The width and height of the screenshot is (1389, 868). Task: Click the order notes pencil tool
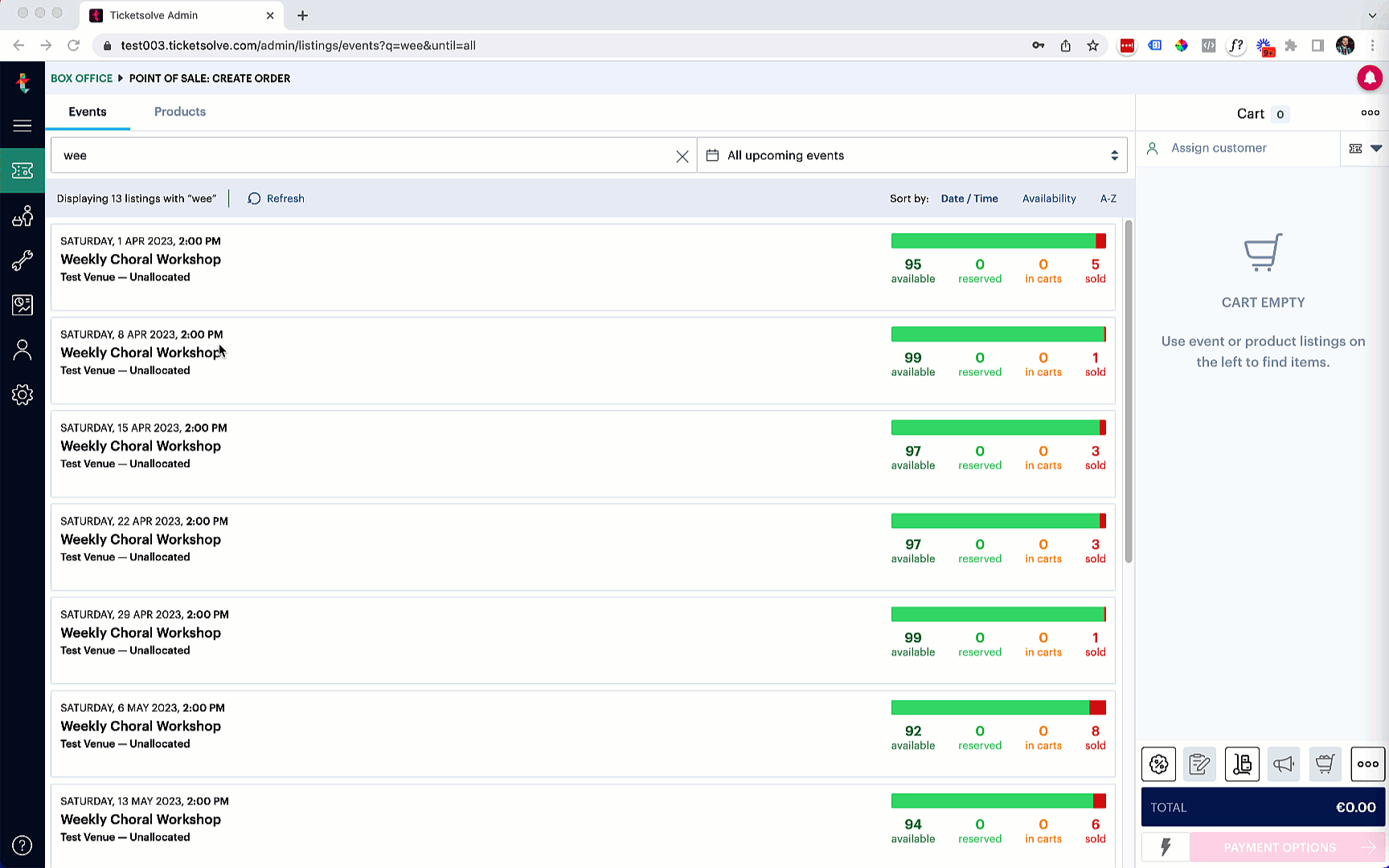[x=1200, y=764]
